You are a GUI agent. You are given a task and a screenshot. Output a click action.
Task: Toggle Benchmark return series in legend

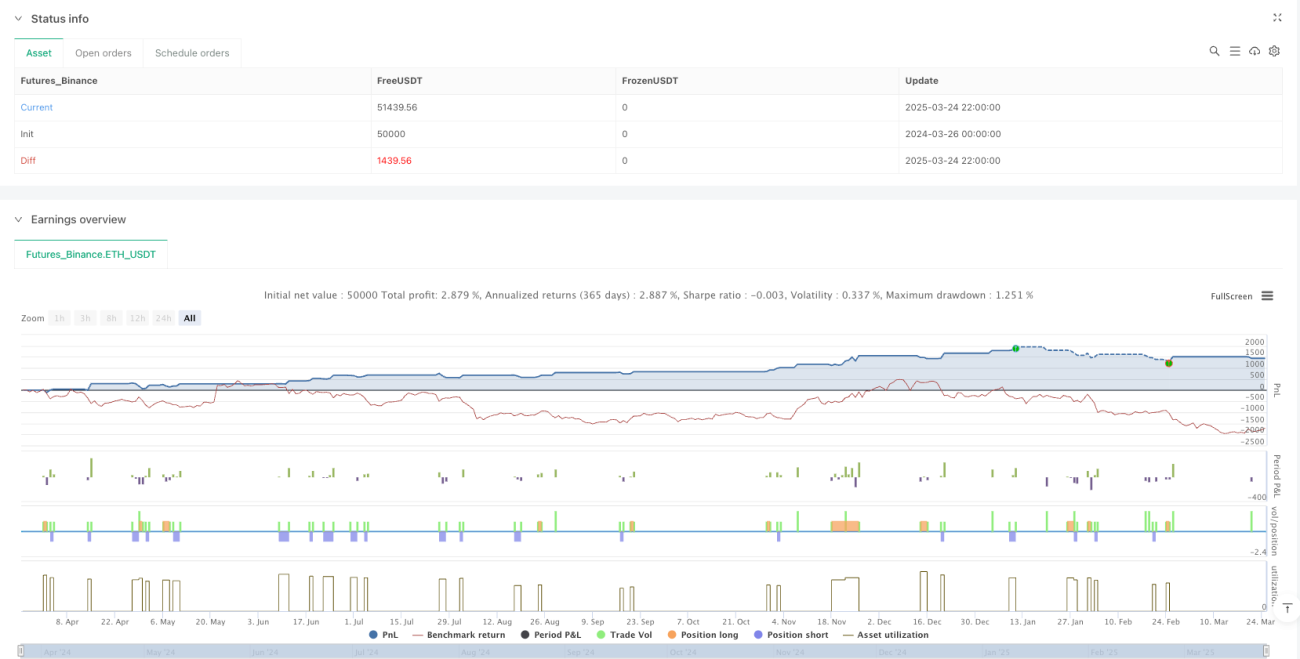[459, 635]
